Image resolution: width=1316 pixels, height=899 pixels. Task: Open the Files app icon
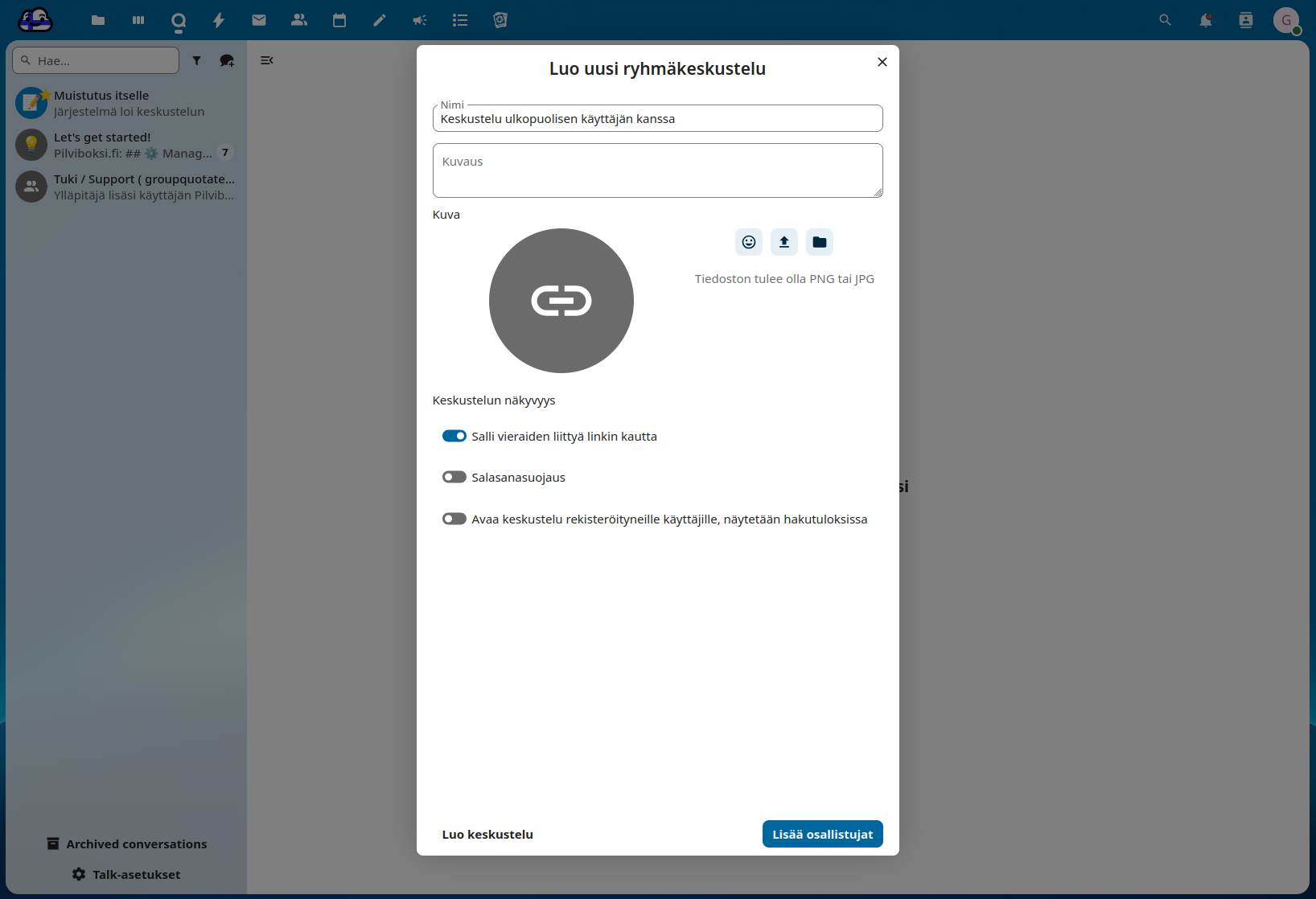coord(98,20)
